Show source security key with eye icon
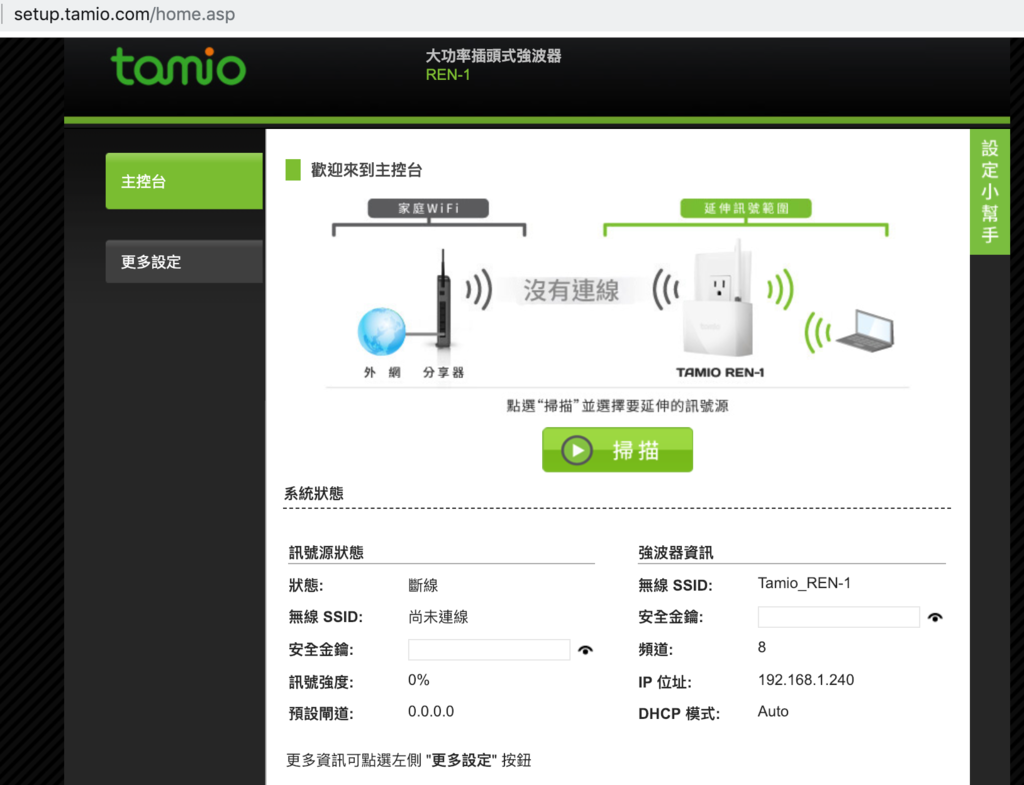 click(586, 650)
